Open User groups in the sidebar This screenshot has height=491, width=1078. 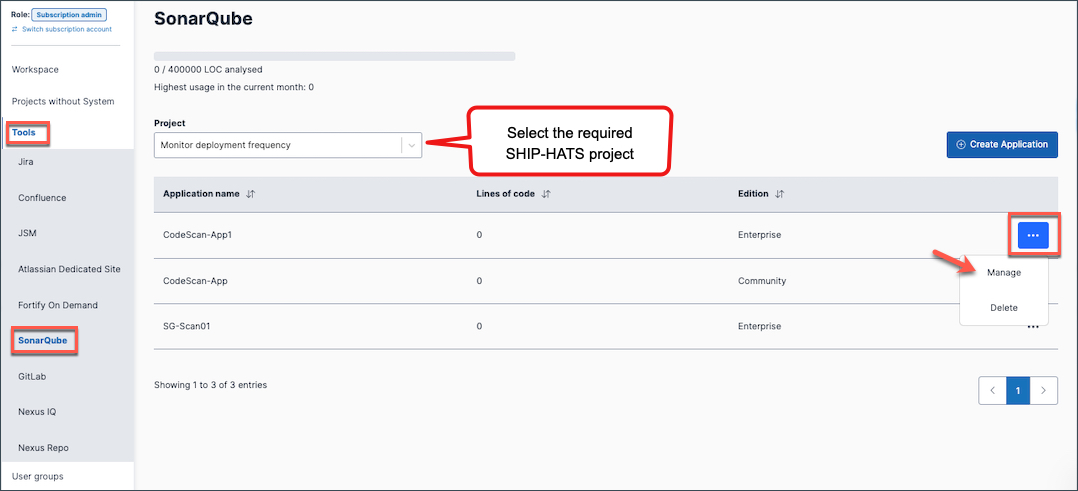point(37,476)
